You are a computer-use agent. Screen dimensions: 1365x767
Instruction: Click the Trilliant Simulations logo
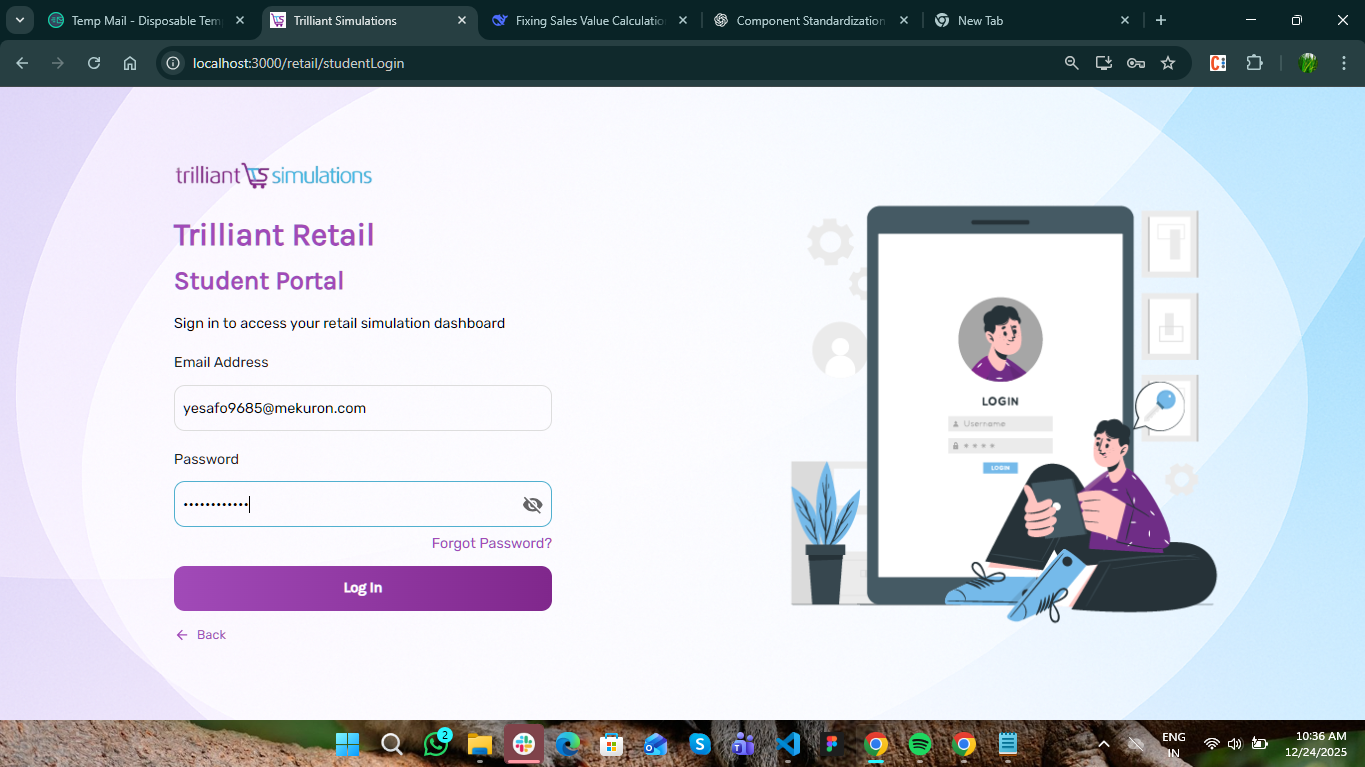[274, 176]
